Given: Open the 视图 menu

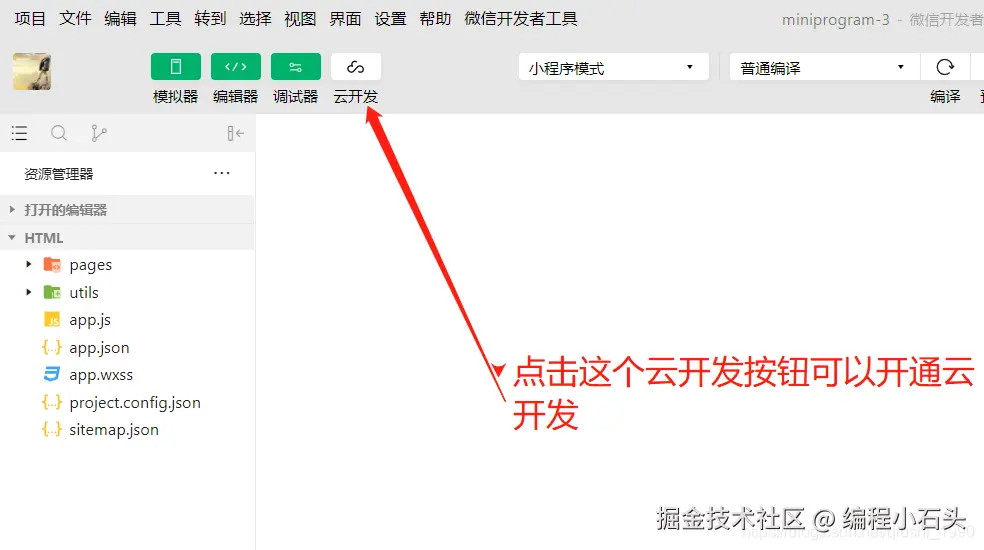Looking at the screenshot, I should (300, 19).
